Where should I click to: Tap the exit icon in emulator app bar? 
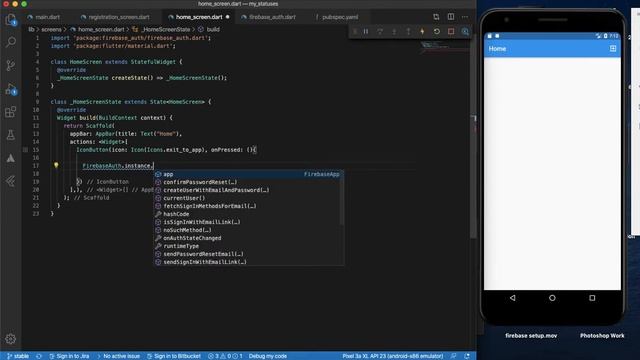613,49
